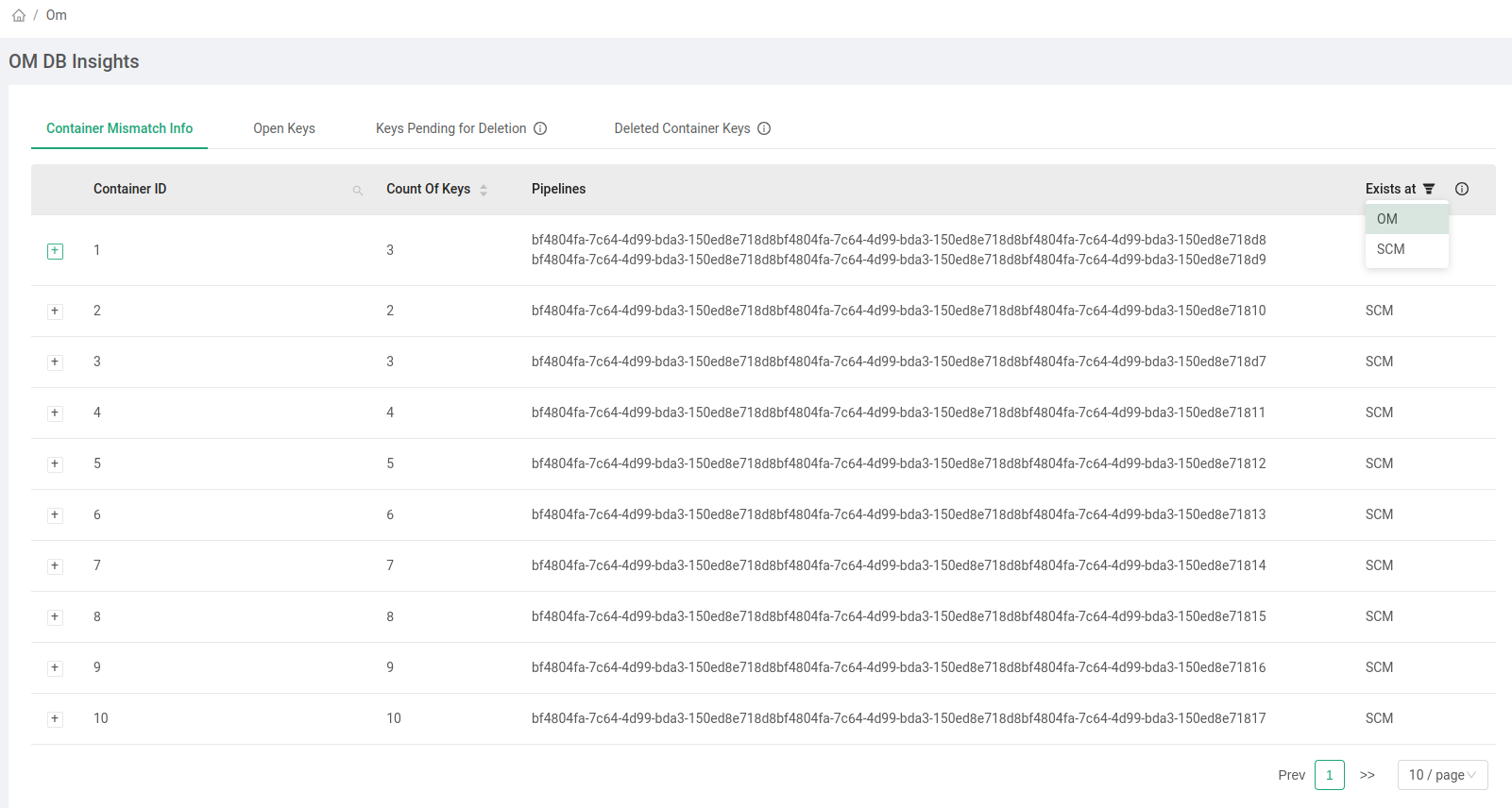Switch to Keys Pending for Deletion tab
Screen dimensions: 1512x808
tap(450, 128)
